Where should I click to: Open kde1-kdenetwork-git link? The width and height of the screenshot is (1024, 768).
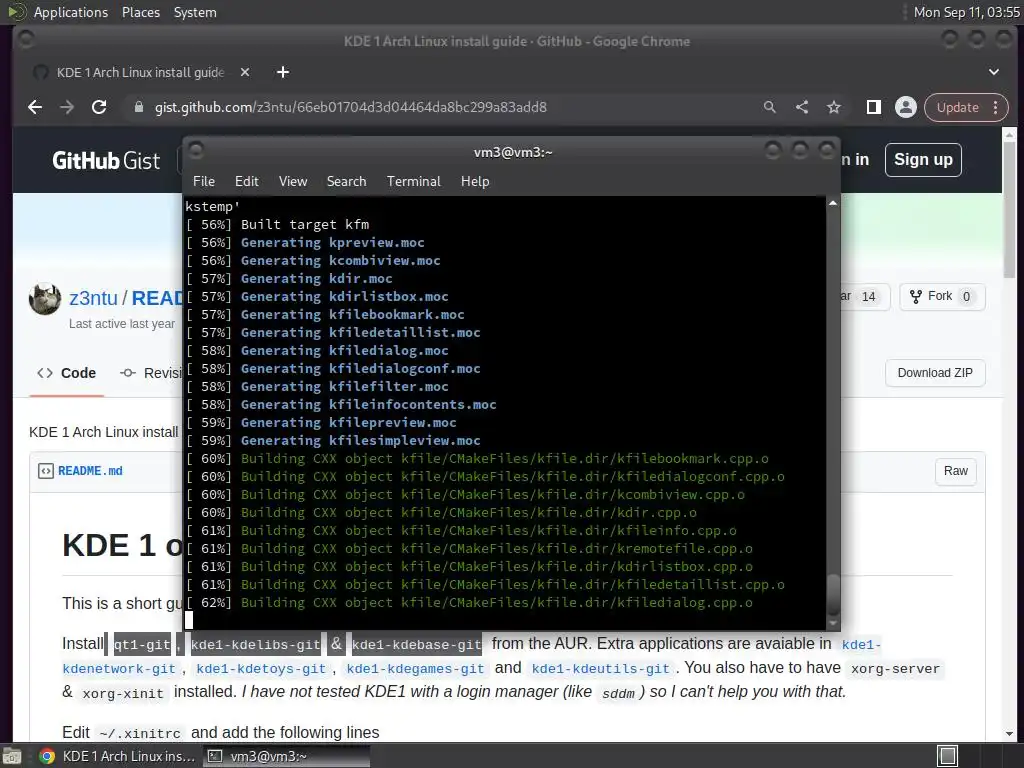click(119, 669)
